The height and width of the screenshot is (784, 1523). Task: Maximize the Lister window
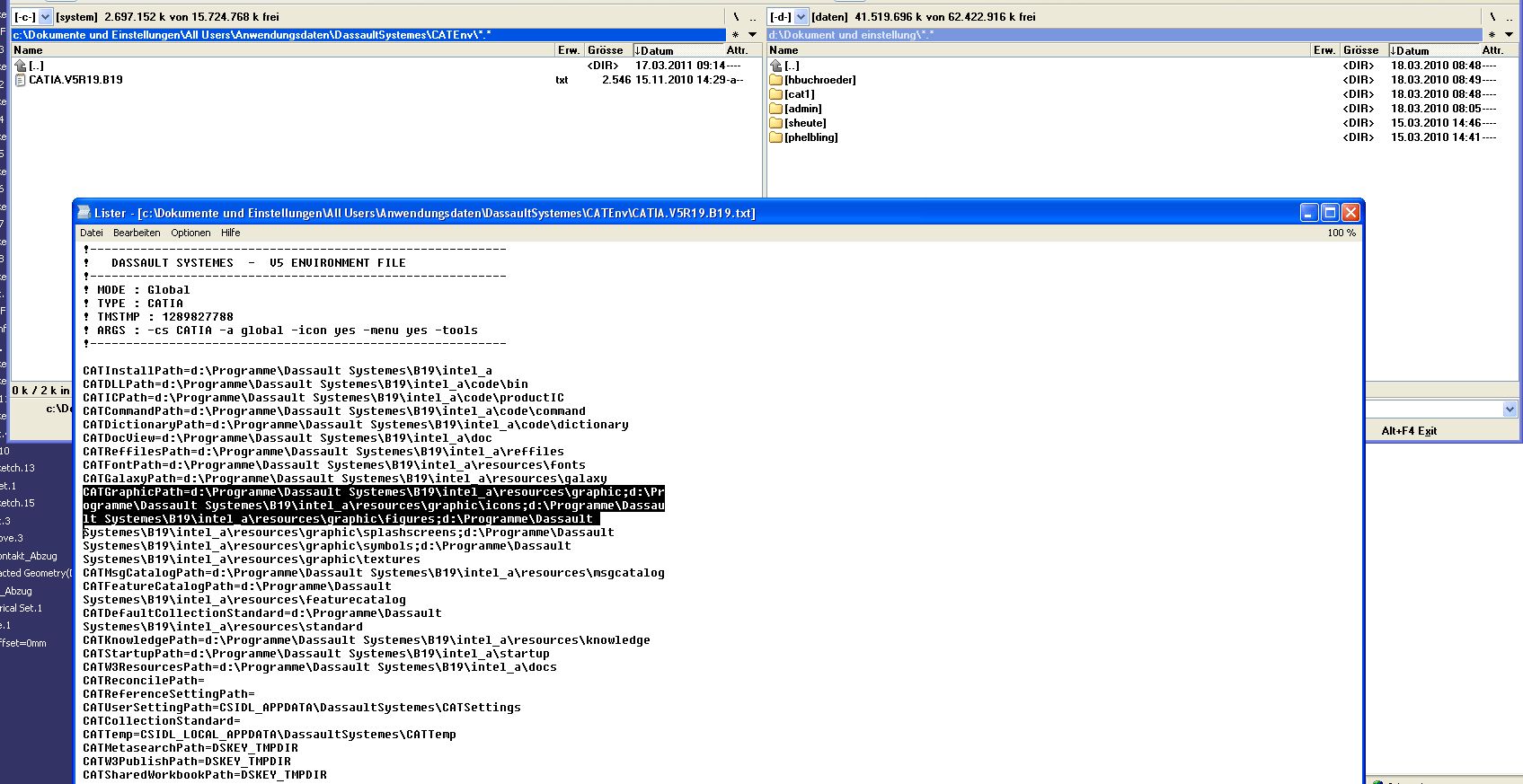click(x=1330, y=213)
